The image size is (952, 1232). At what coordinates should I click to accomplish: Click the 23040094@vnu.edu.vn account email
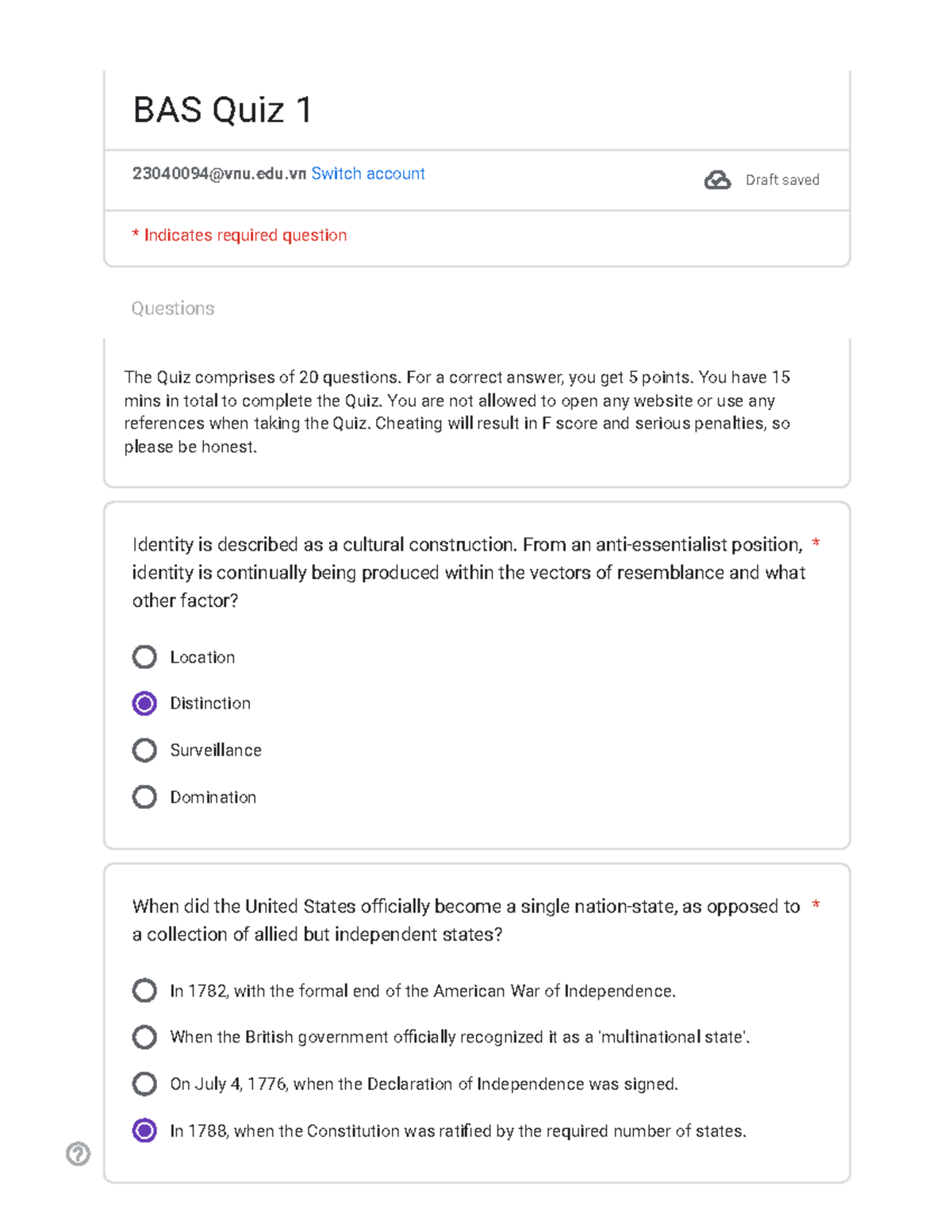click(219, 174)
